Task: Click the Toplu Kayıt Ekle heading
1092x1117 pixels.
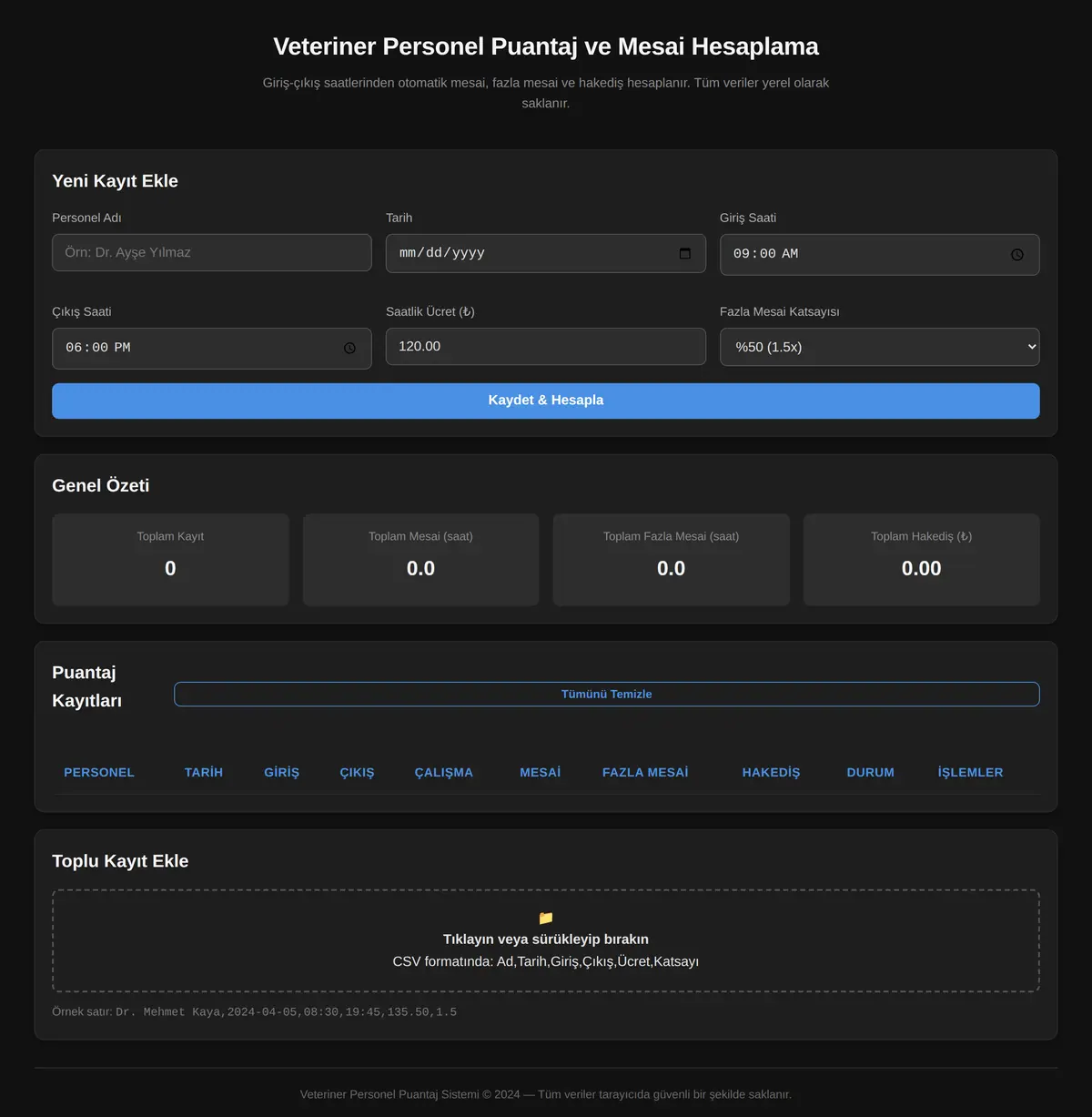Action: pos(120,861)
